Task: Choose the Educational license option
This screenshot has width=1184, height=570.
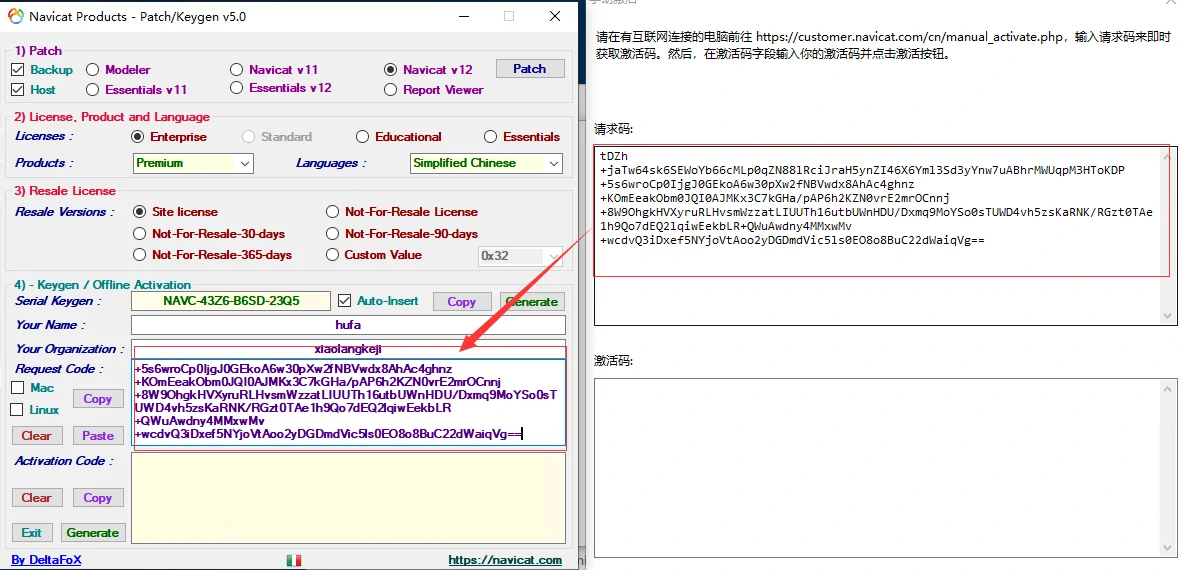Action: point(362,137)
